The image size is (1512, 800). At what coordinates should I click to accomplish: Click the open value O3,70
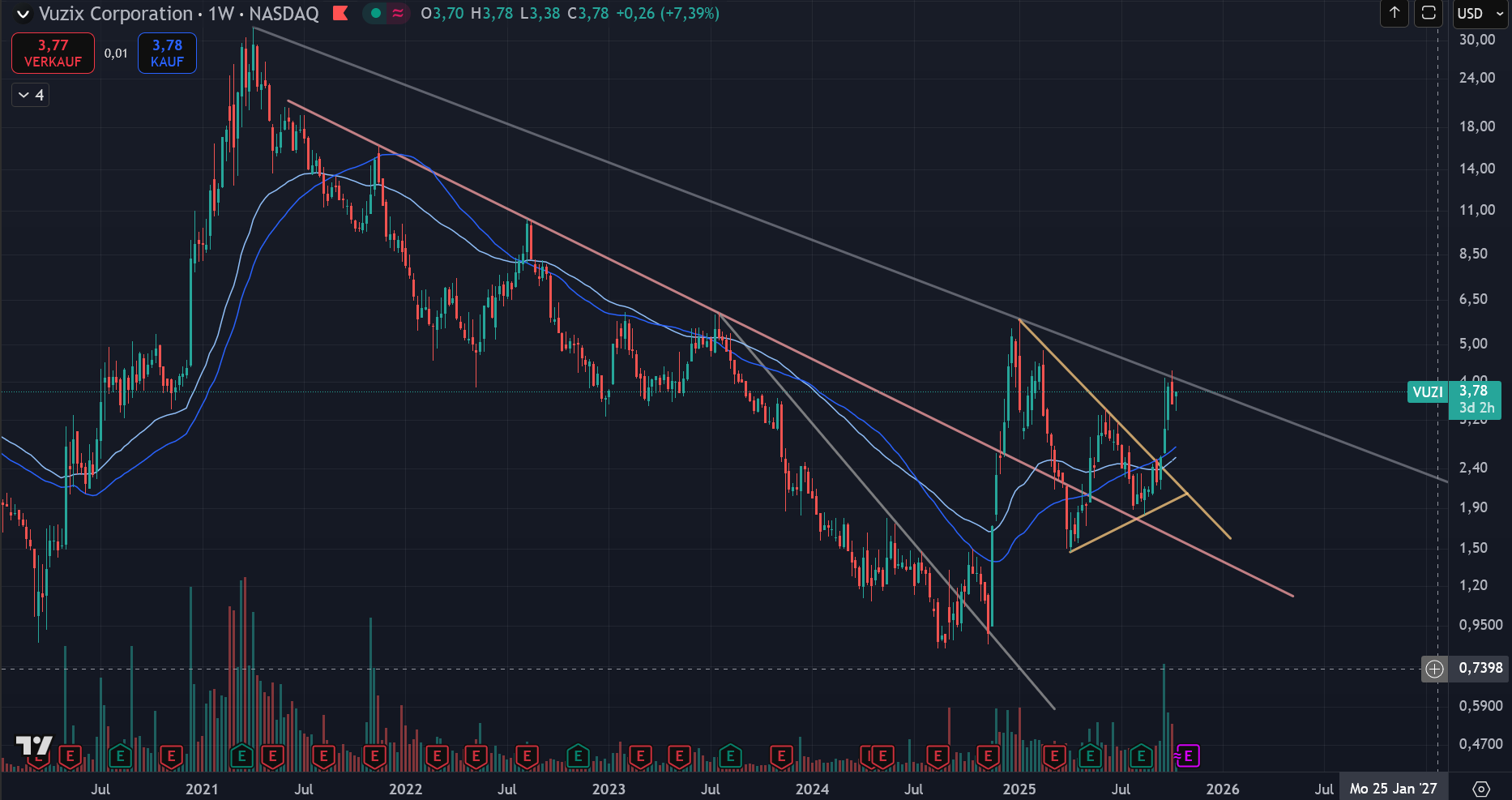[x=442, y=14]
